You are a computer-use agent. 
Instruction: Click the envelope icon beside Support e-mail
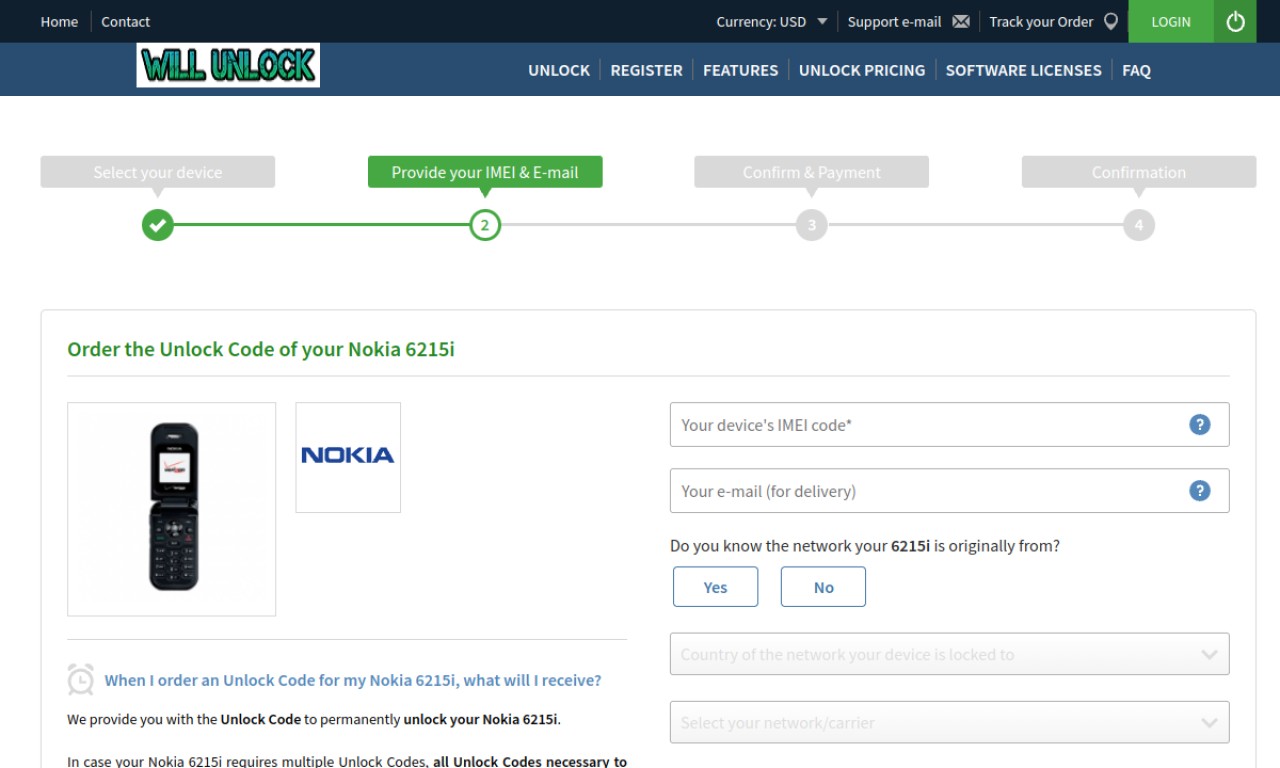tap(961, 21)
